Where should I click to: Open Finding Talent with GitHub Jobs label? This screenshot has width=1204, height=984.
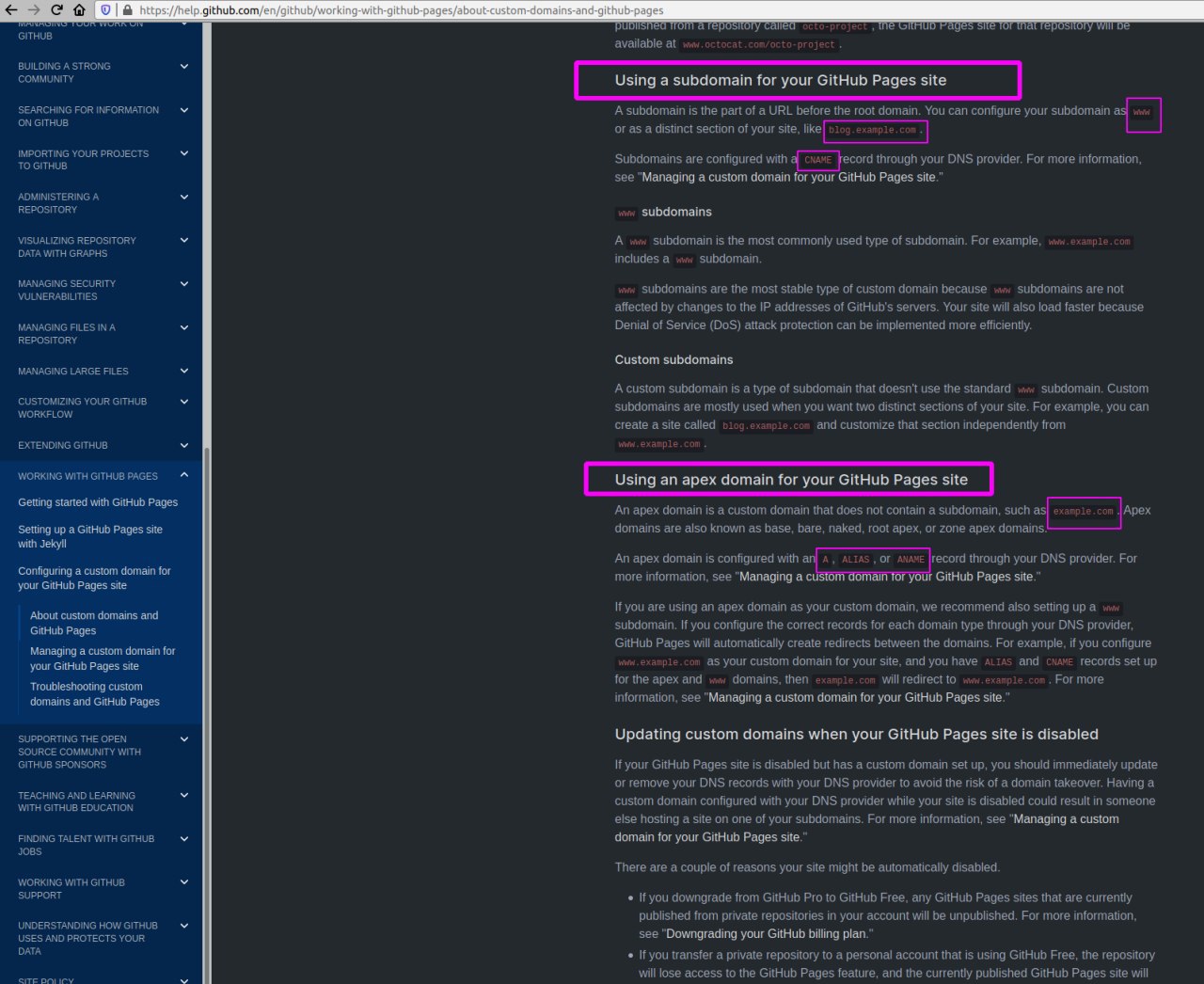(x=86, y=845)
